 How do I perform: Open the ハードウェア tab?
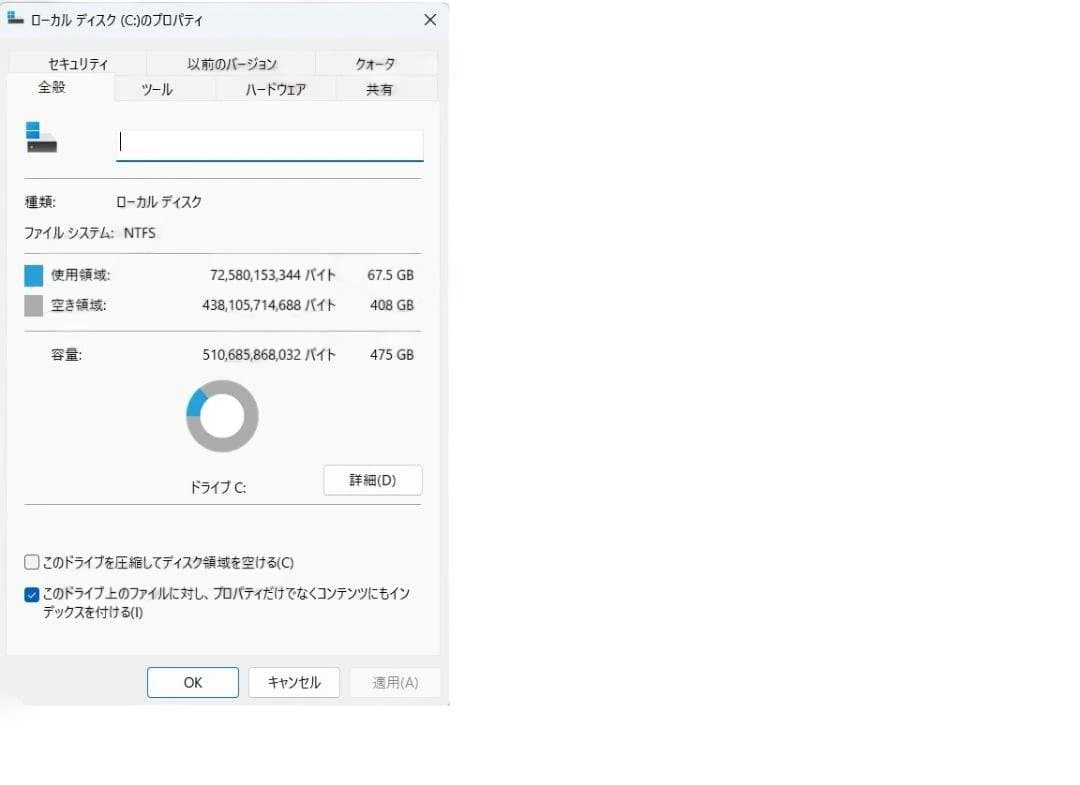click(x=277, y=88)
